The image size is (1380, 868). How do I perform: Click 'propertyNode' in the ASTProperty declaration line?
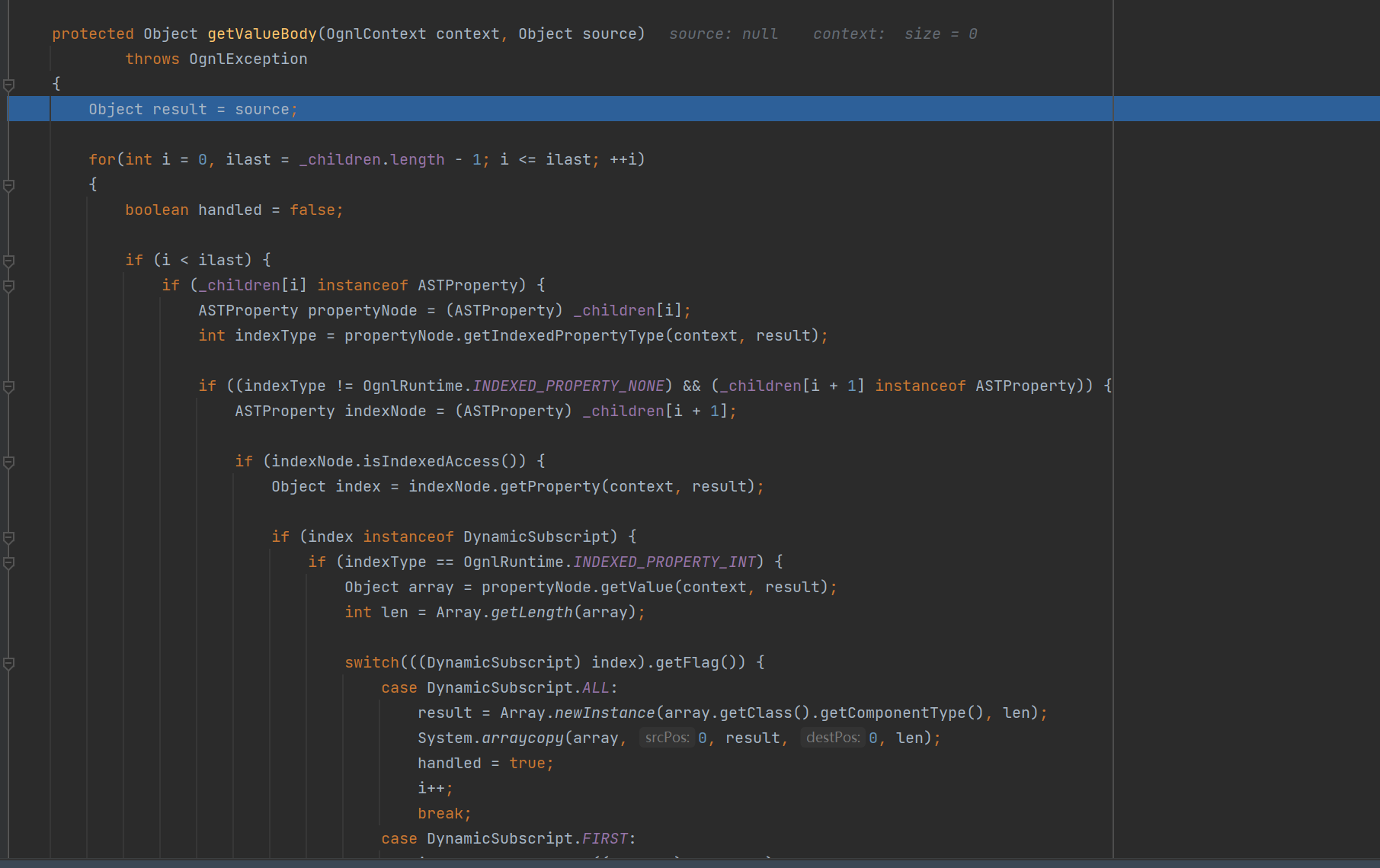coord(363,310)
